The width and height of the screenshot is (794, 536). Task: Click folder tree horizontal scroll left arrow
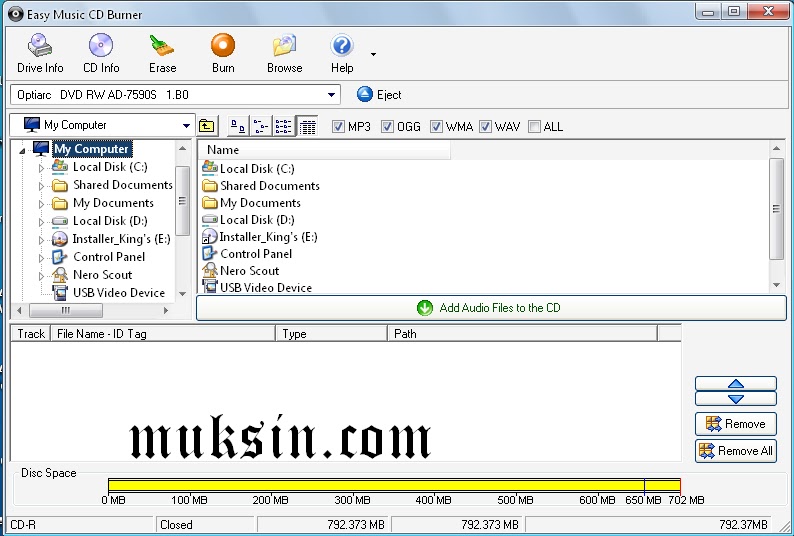pos(19,310)
